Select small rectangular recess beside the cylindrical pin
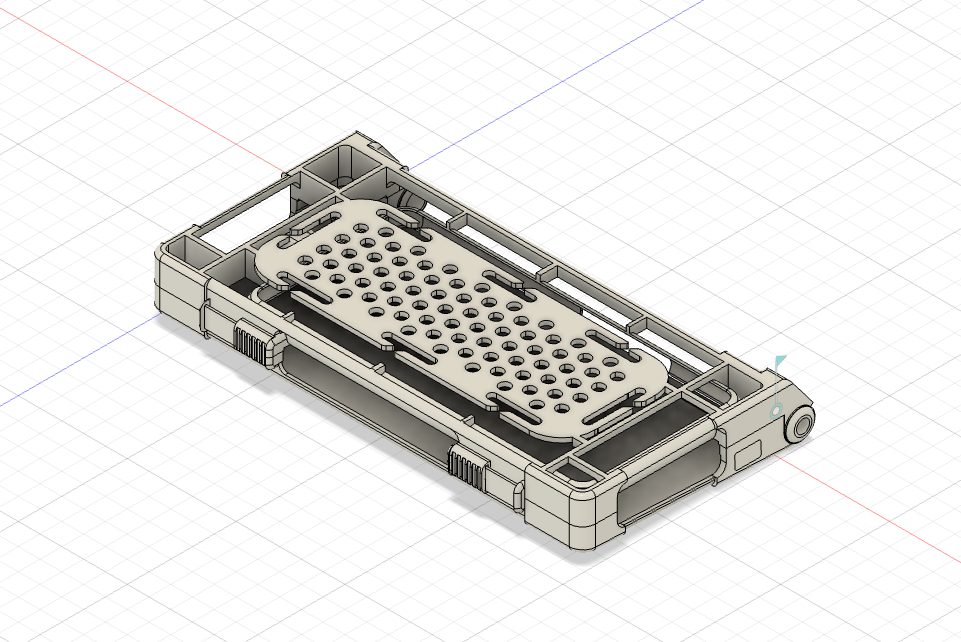The width and height of the screenshot is (961, 642). 748,456
